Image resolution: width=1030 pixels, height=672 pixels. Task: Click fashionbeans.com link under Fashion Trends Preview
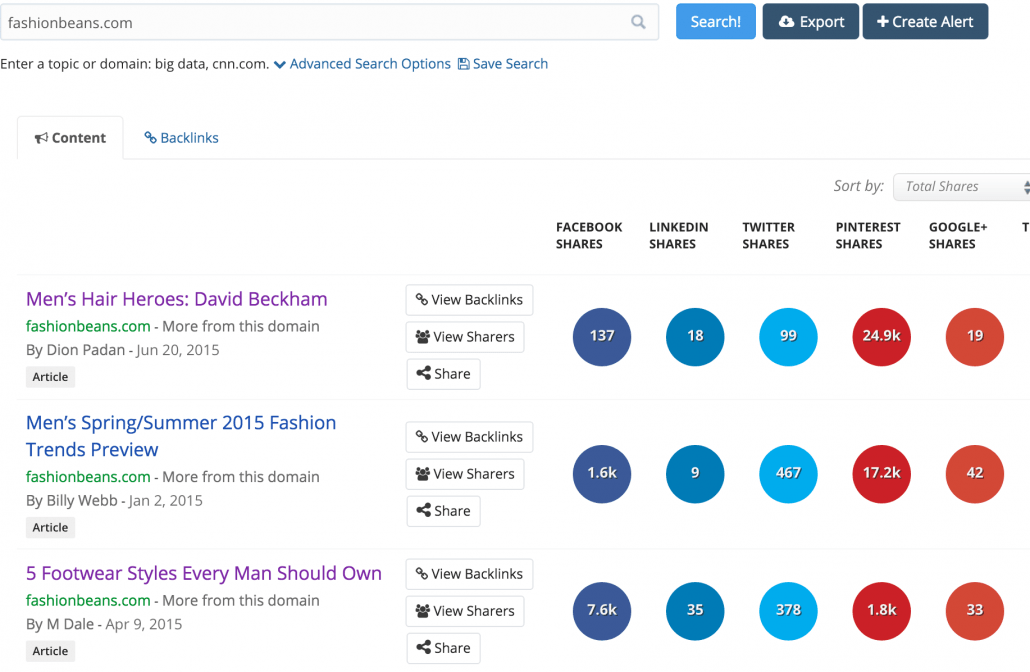pyautogui.click(x=88, y=477)
